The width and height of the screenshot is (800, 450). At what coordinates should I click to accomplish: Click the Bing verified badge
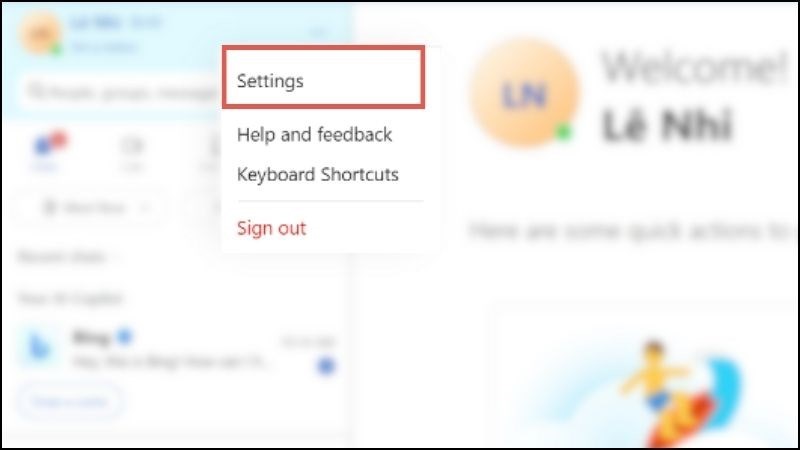click(x=124, y=337)
